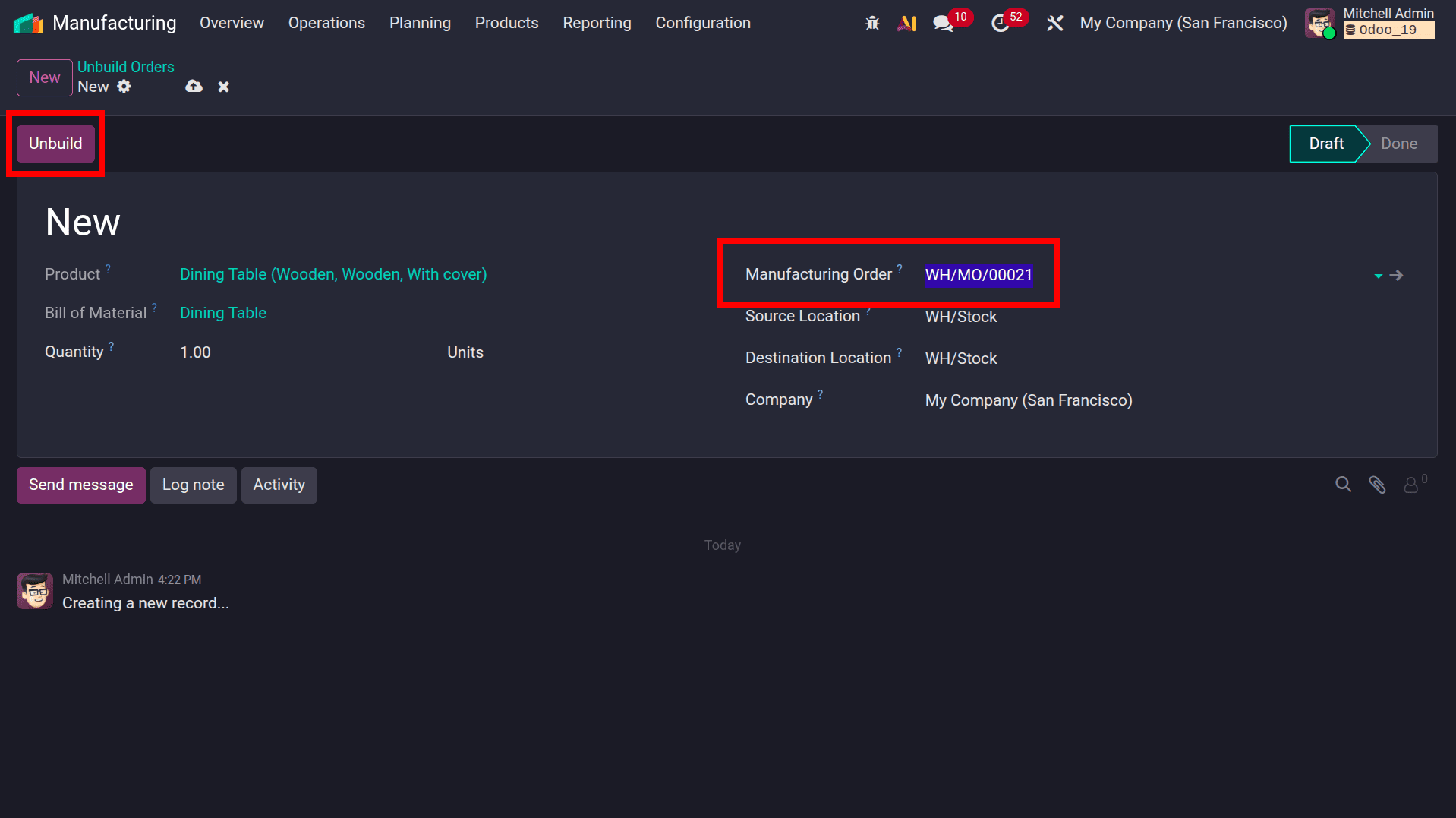Click the Mitchell Admin name in chatter
Image resolution: width=1456 pixels, height=818 pixels.
pos(108,580)
